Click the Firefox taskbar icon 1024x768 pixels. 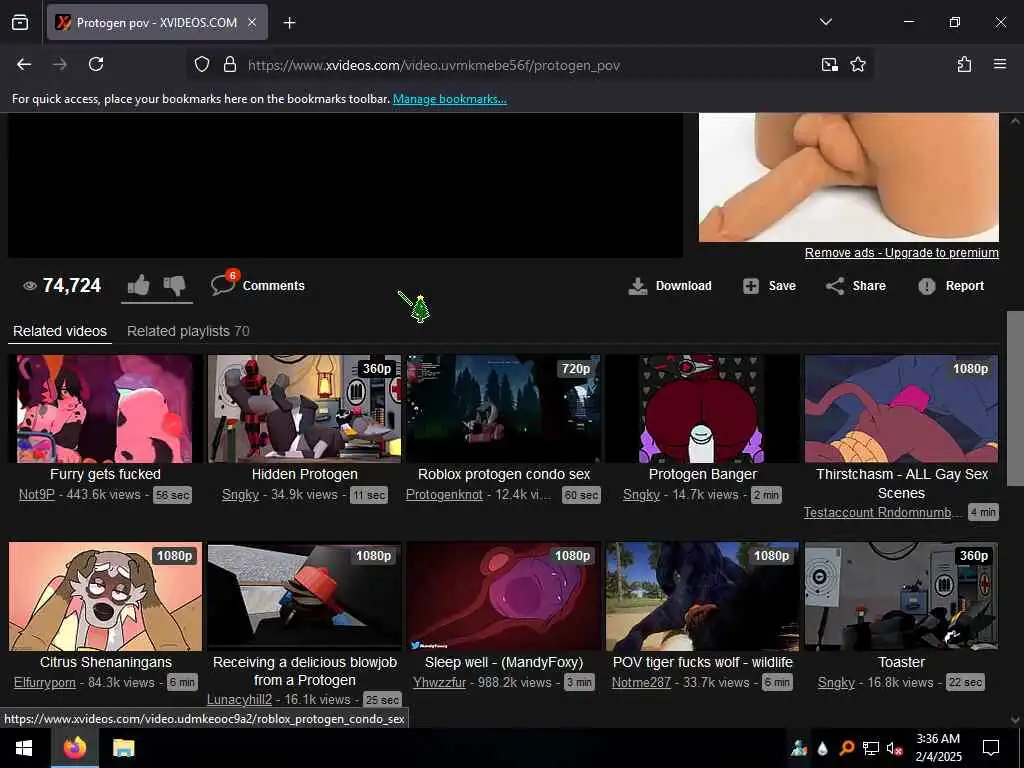point(74,748)
